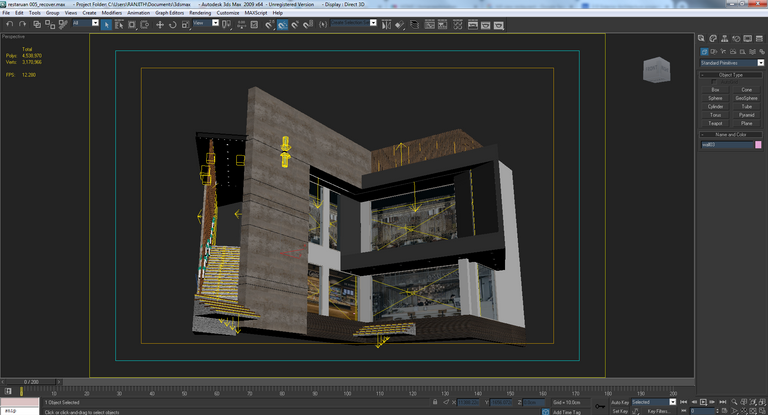Open the Modify command panel tab
Screen dimensions: 768x415
tap(713, 38)
